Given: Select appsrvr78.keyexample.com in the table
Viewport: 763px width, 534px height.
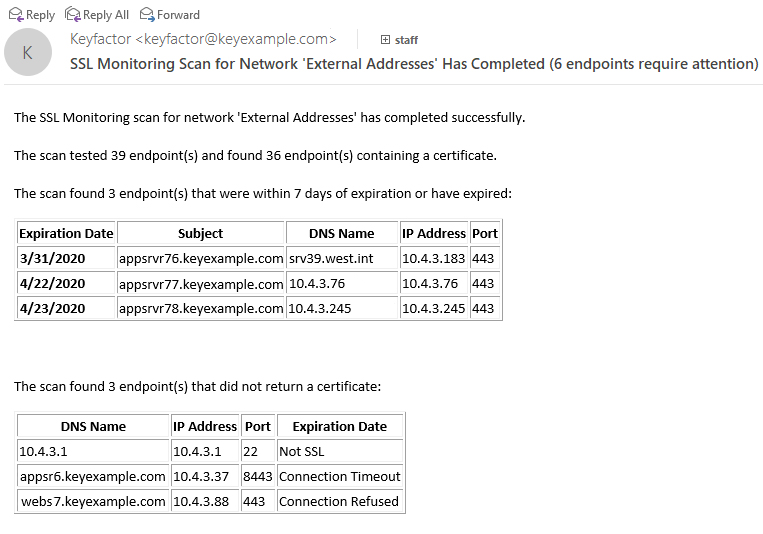Looking at the screenshot, I should pyautogui.click(x=201, y=308).
